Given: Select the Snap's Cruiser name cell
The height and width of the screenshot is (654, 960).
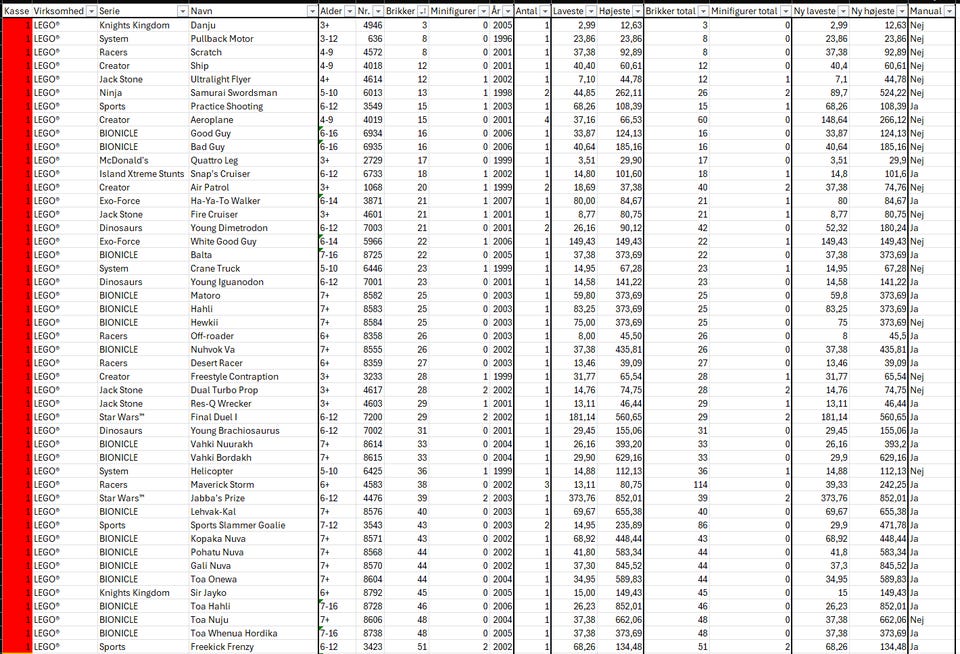Looking at the screenshot, I should [253, 174].
